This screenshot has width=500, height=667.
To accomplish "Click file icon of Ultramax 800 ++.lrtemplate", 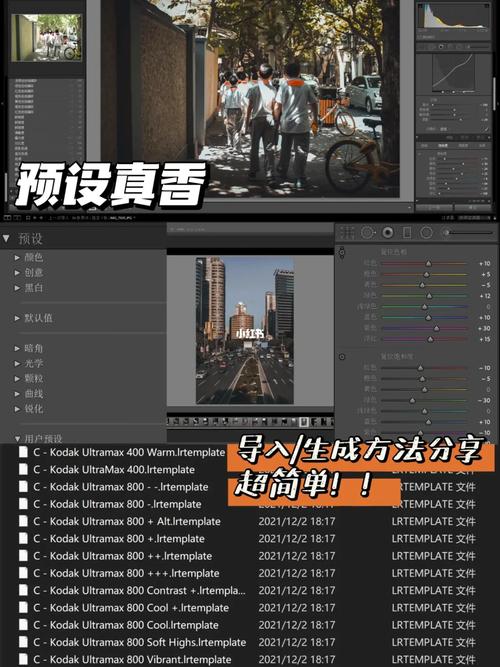I will [x=24, y=556].
